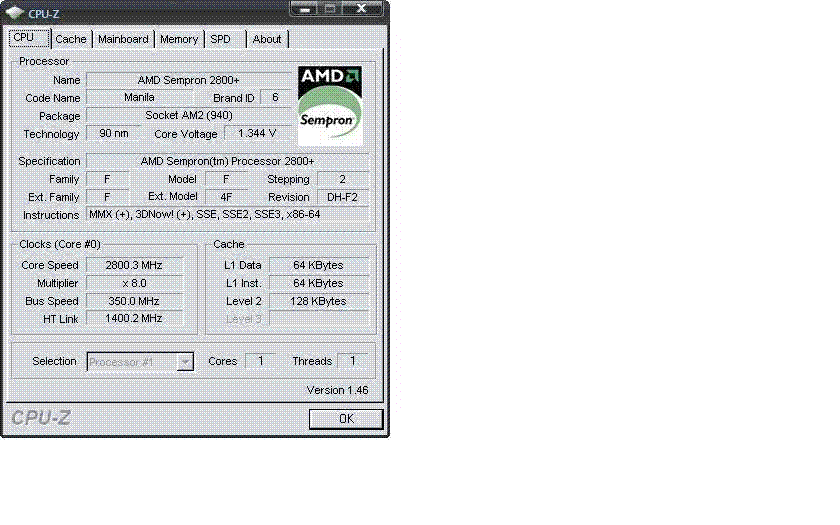Click the HT Link value 1400.2 MHz
Image resolution: width=840 pixels, height=525 pixels.
coord(134,318)
